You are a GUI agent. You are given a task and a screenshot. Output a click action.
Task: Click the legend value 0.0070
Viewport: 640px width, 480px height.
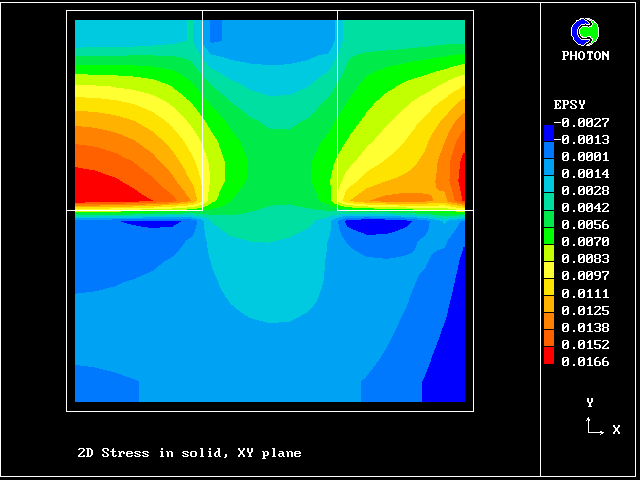[585, 242]
